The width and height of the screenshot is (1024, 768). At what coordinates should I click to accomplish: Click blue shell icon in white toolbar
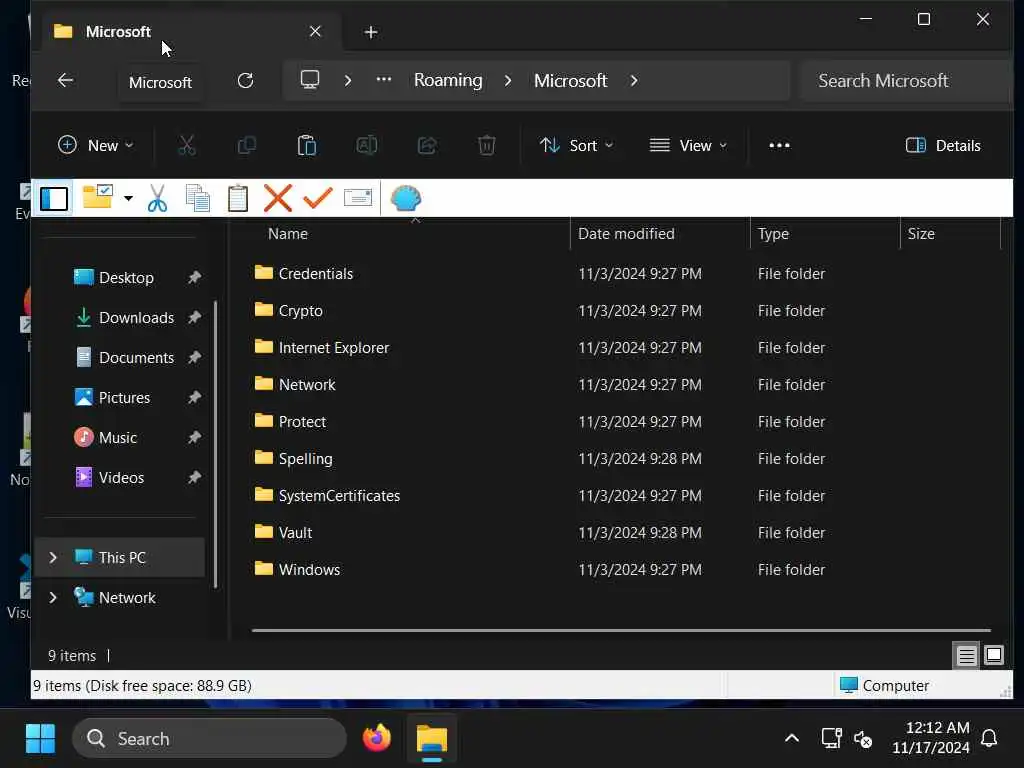tap(406, 199)
